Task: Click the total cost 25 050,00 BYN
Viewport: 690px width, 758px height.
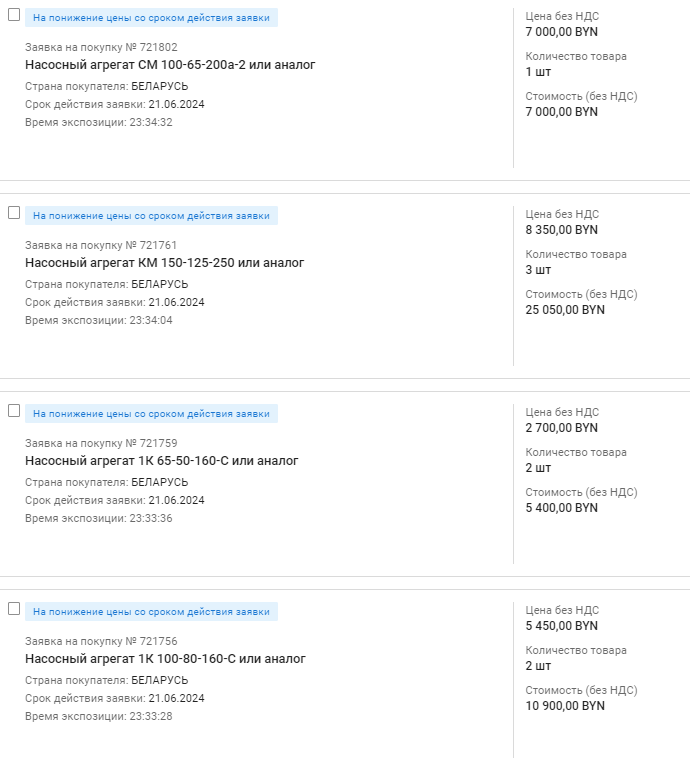Action: click(565, 310)
